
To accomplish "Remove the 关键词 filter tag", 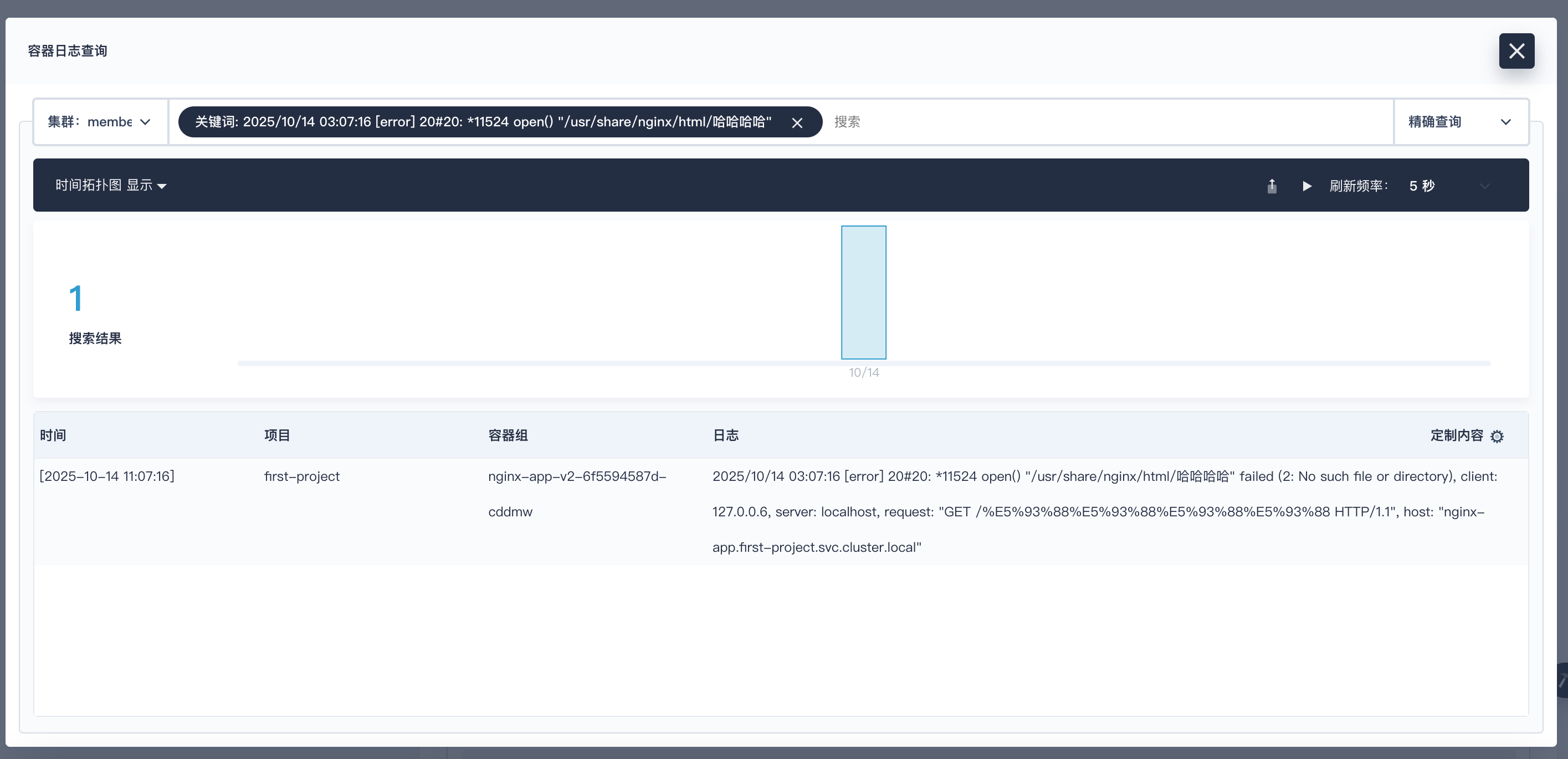I will 797,123.
